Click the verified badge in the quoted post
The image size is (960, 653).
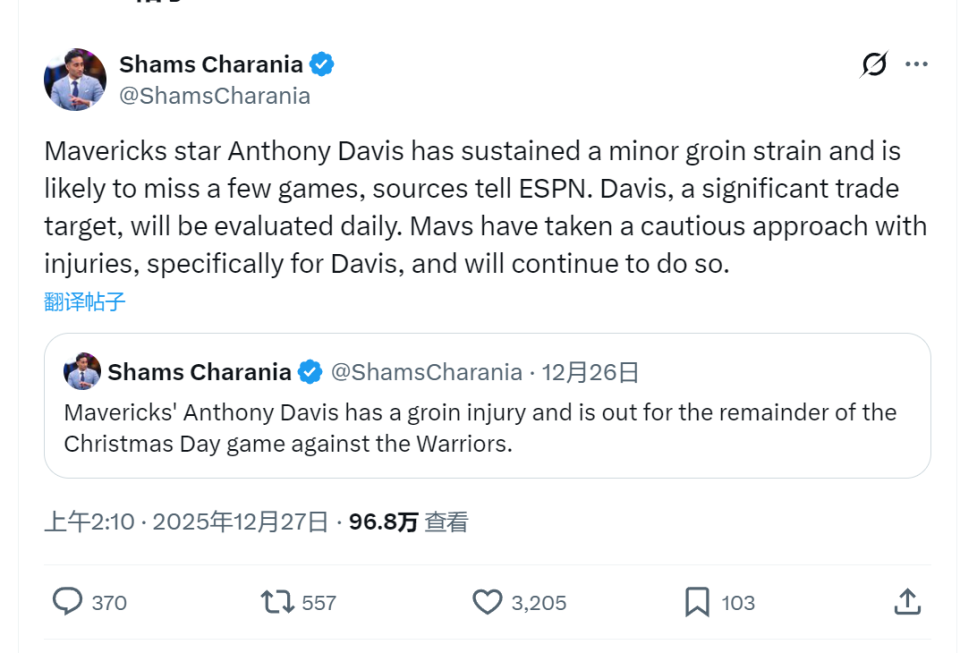pyautogui.click(x=310, y=373)
